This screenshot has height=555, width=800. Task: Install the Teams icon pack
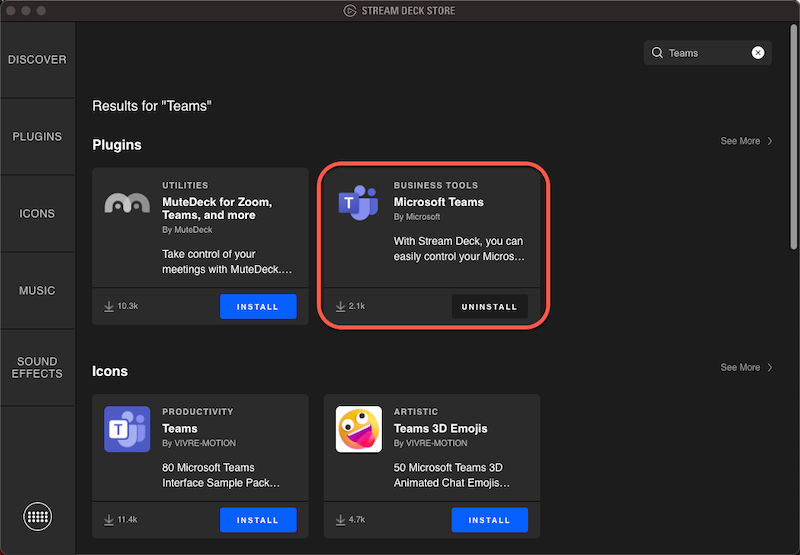(x=258, y=520)
